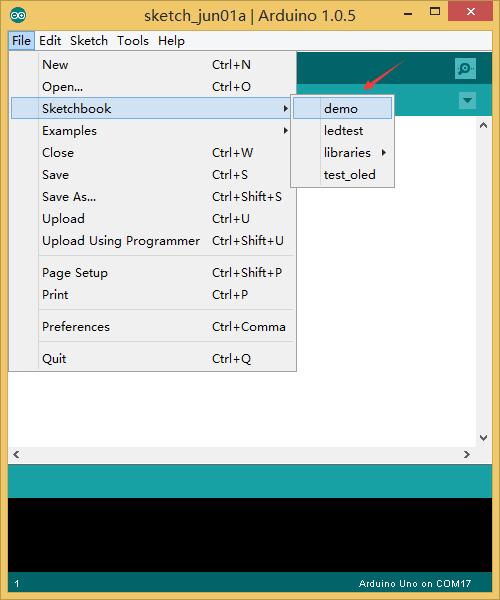Choose Print from the File menu
The height and width of the screenshot is (600, 500).
click(x=153, y=295)
